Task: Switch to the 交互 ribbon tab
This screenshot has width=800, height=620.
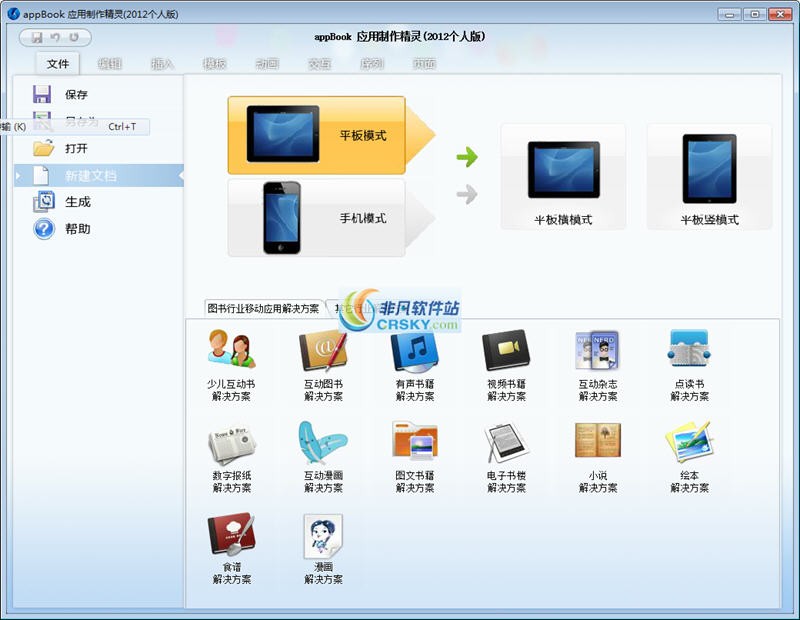Action: (x=319, y=64)
